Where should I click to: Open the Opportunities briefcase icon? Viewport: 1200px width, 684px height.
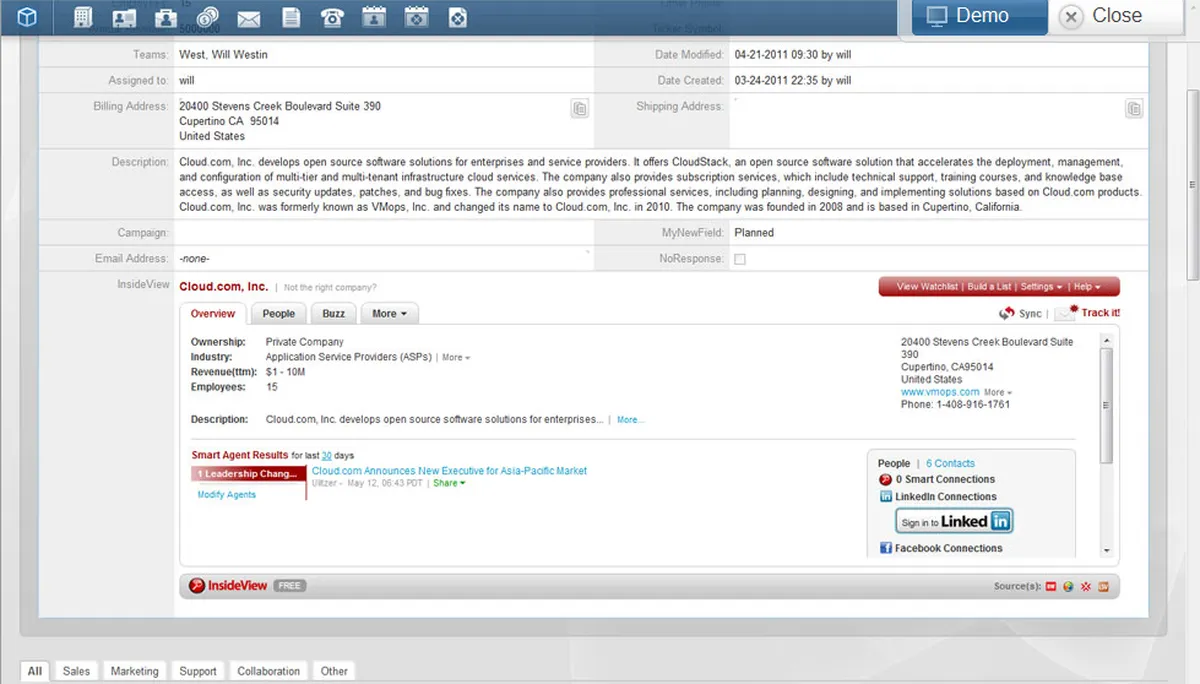click(x=166, y=17)
